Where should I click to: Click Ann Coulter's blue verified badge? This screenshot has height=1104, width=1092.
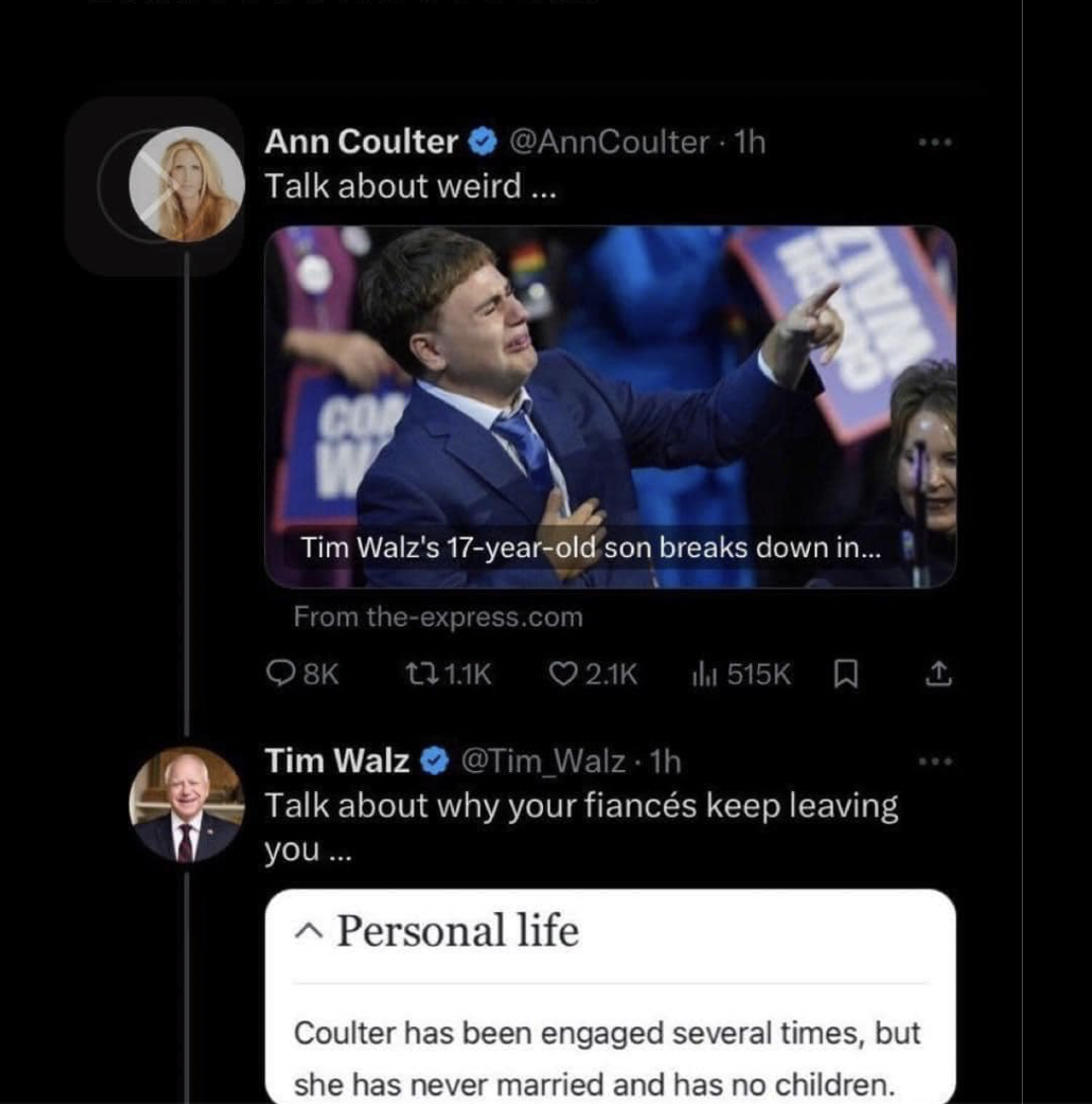click(x=484, y=142)
